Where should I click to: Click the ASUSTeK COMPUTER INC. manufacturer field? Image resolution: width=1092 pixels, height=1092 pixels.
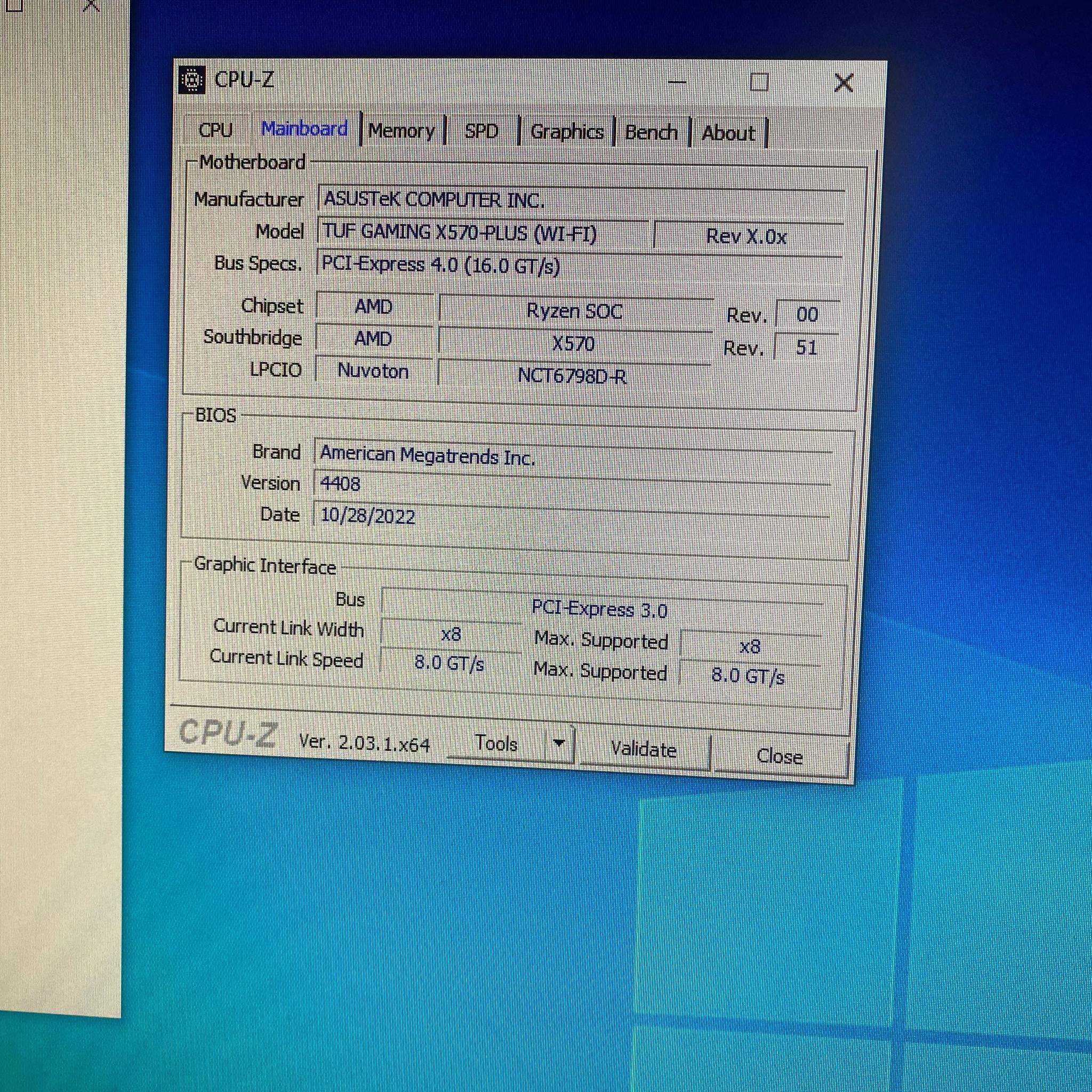581,200
